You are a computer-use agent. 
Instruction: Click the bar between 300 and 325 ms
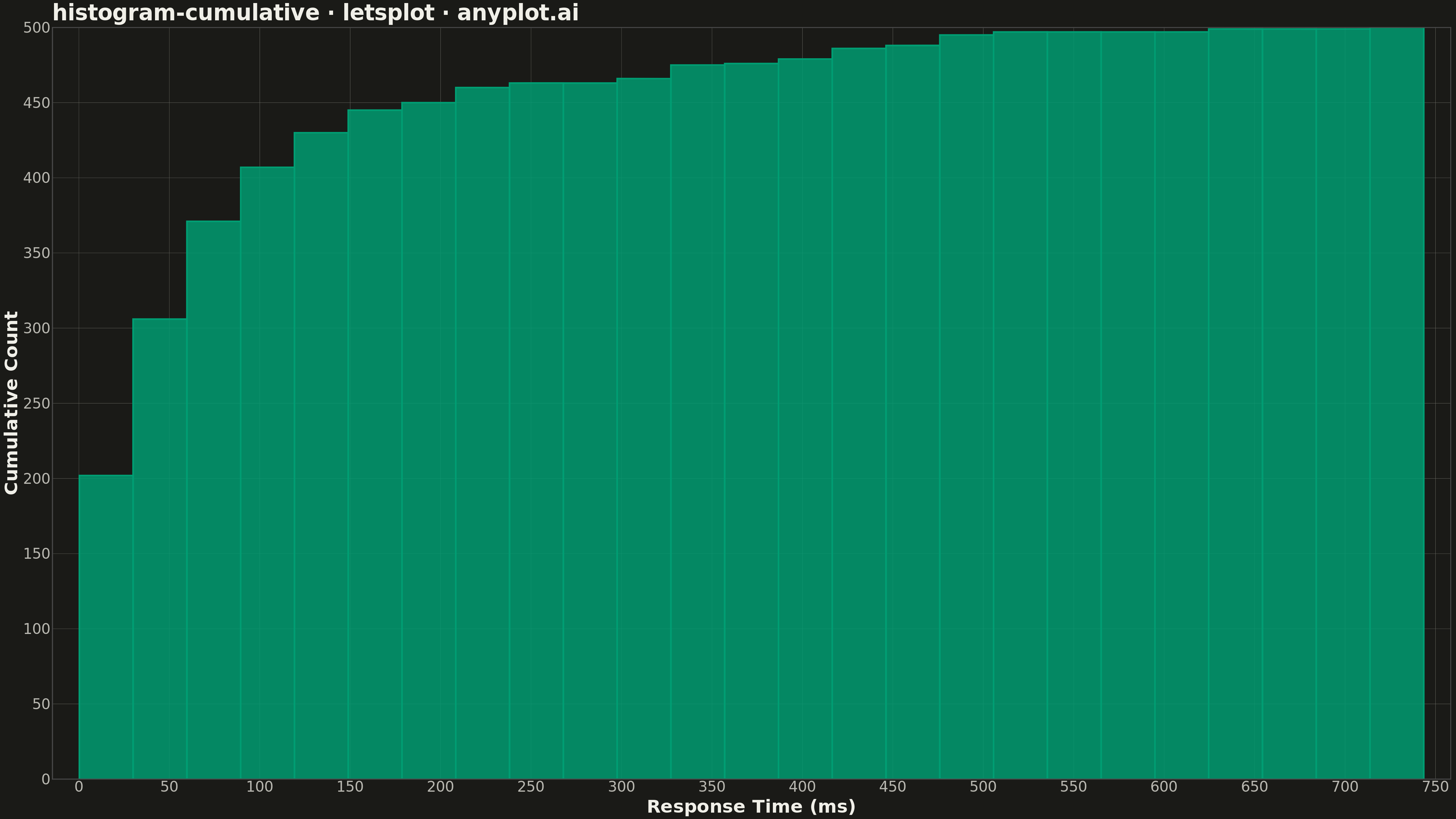pos(644,428)
